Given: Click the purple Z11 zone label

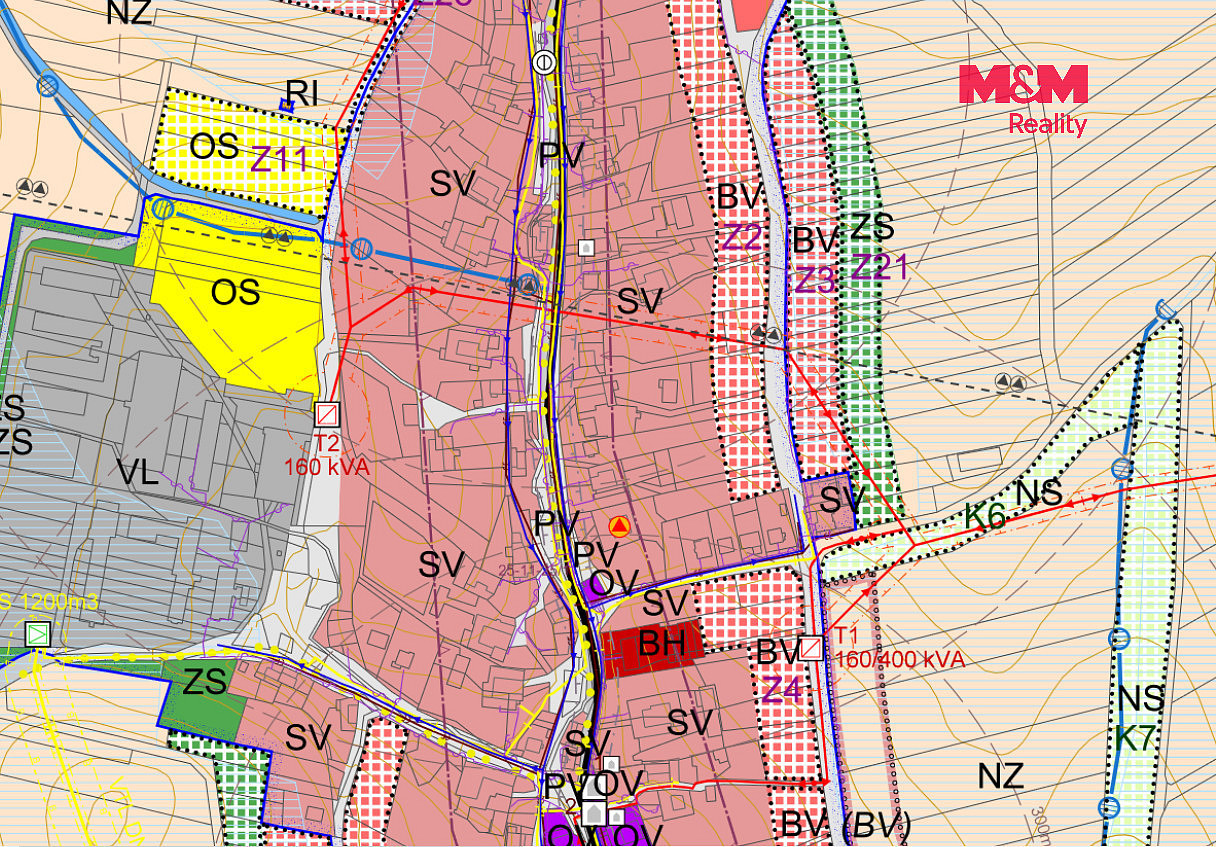Looking at the screenshot, I should click(x=280, y=159).
